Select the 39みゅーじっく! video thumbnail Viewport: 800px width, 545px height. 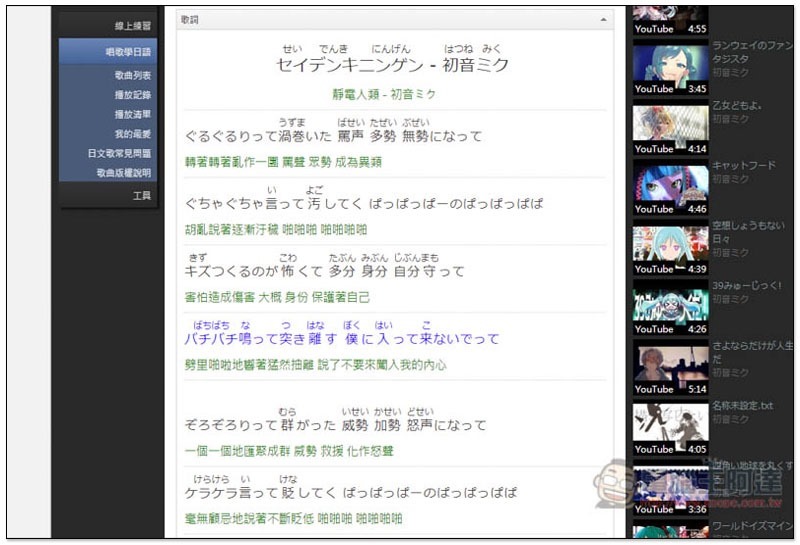[670, 306]
